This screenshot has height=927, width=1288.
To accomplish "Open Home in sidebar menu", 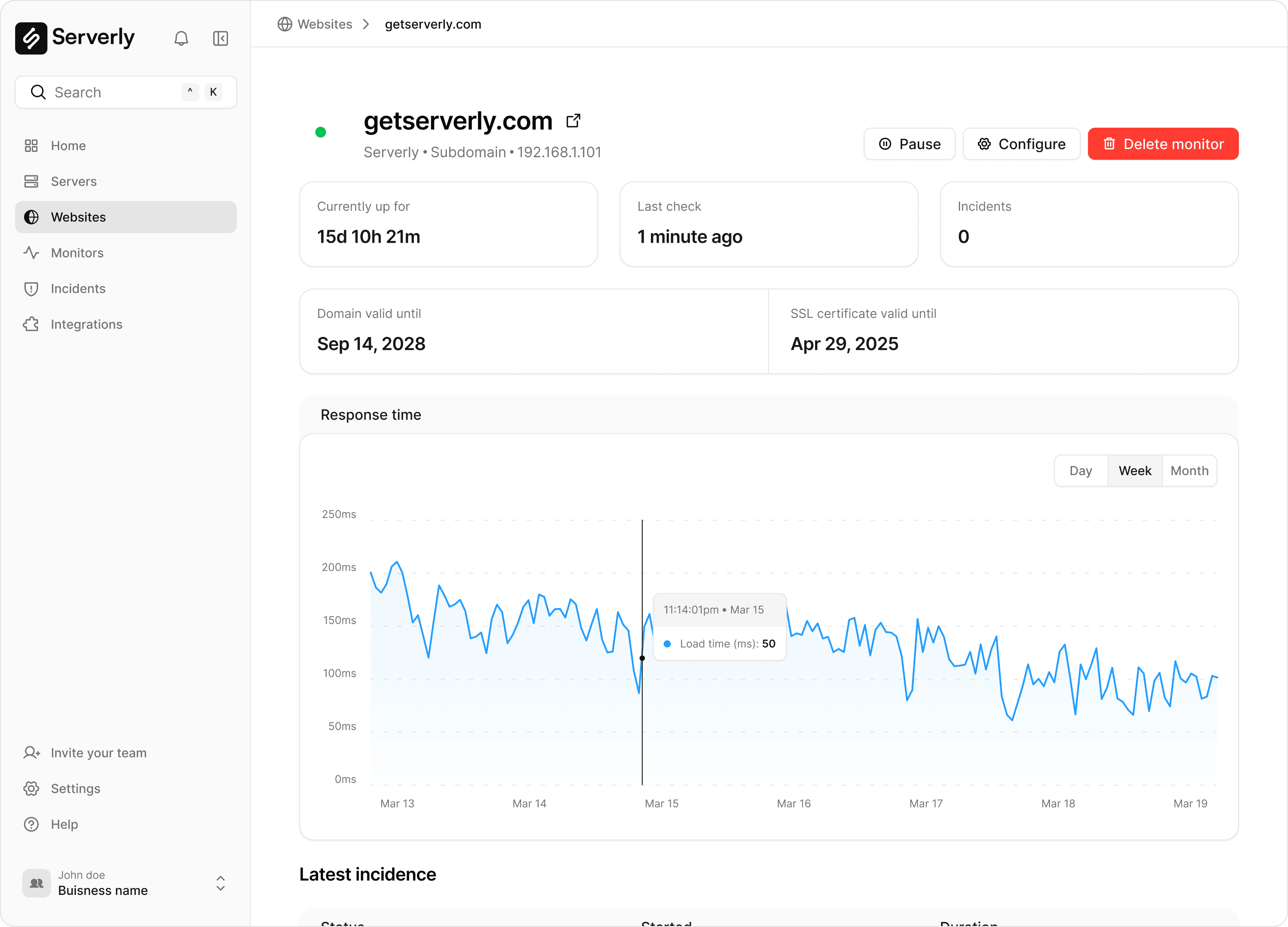I will (x=68, y=145).
